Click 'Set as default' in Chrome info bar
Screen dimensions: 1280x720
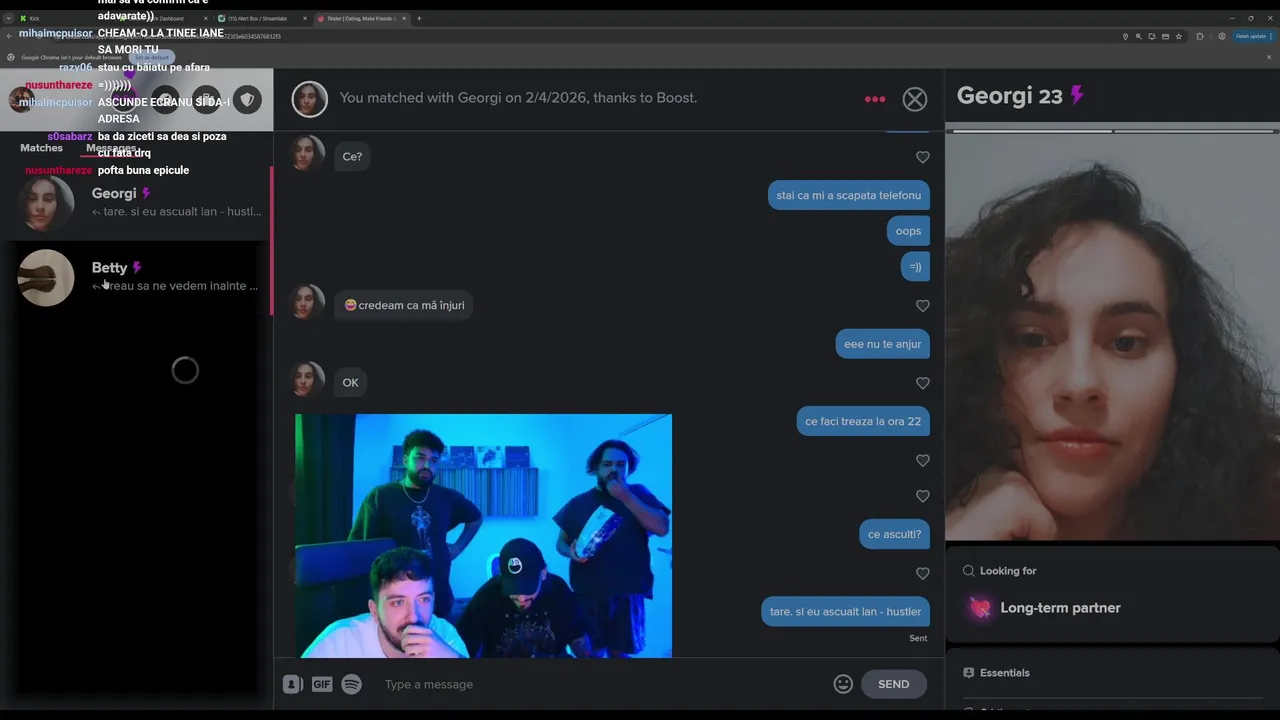coord(152,57)
